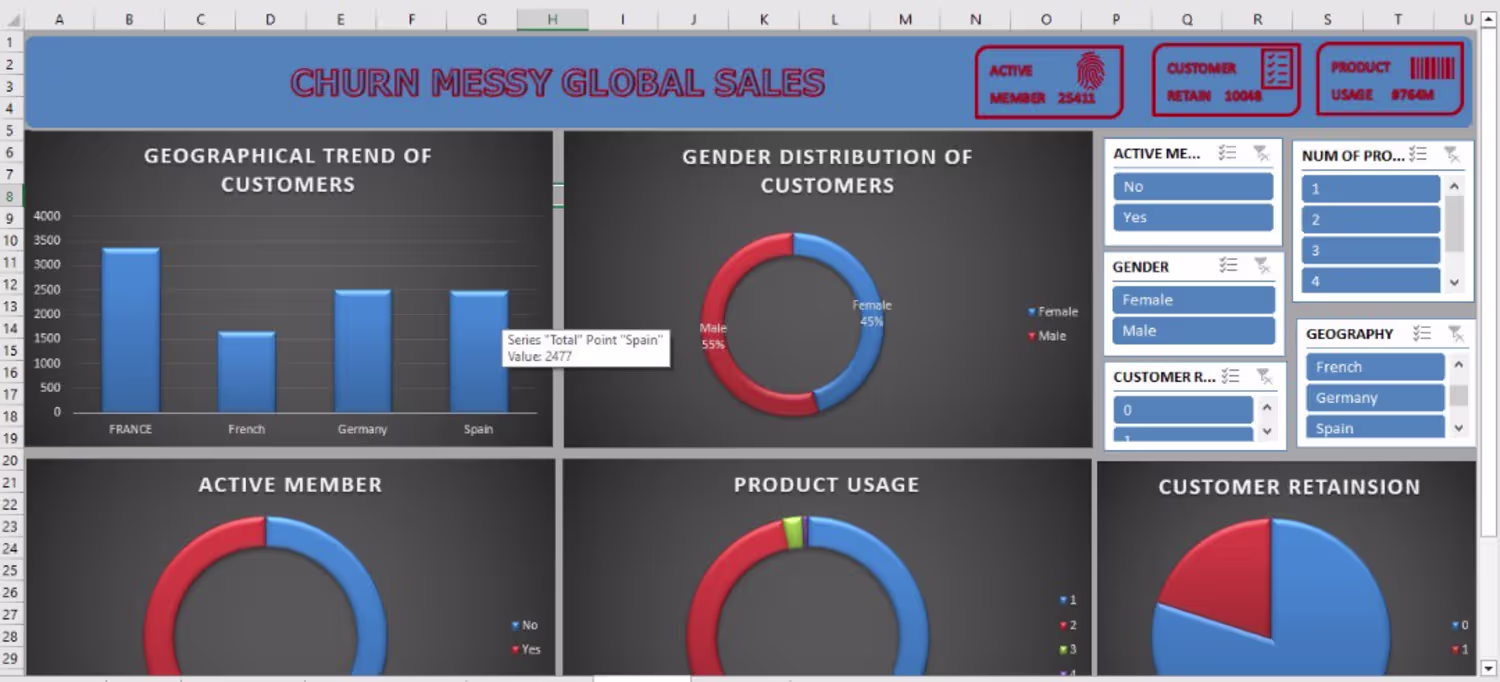Select row 20 header
The width and height of the screenshot is (1500, 682).
pos(10,461)
